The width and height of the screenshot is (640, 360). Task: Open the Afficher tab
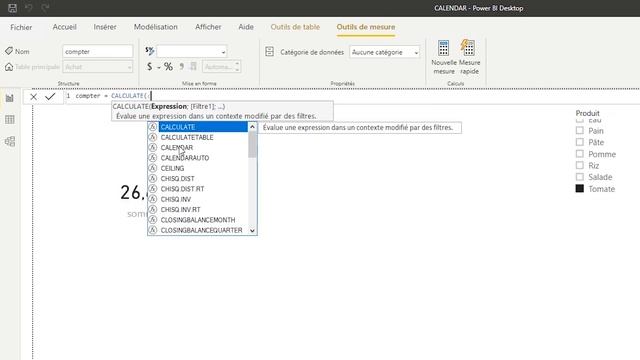pyautogui.click(x=208, y=27)
